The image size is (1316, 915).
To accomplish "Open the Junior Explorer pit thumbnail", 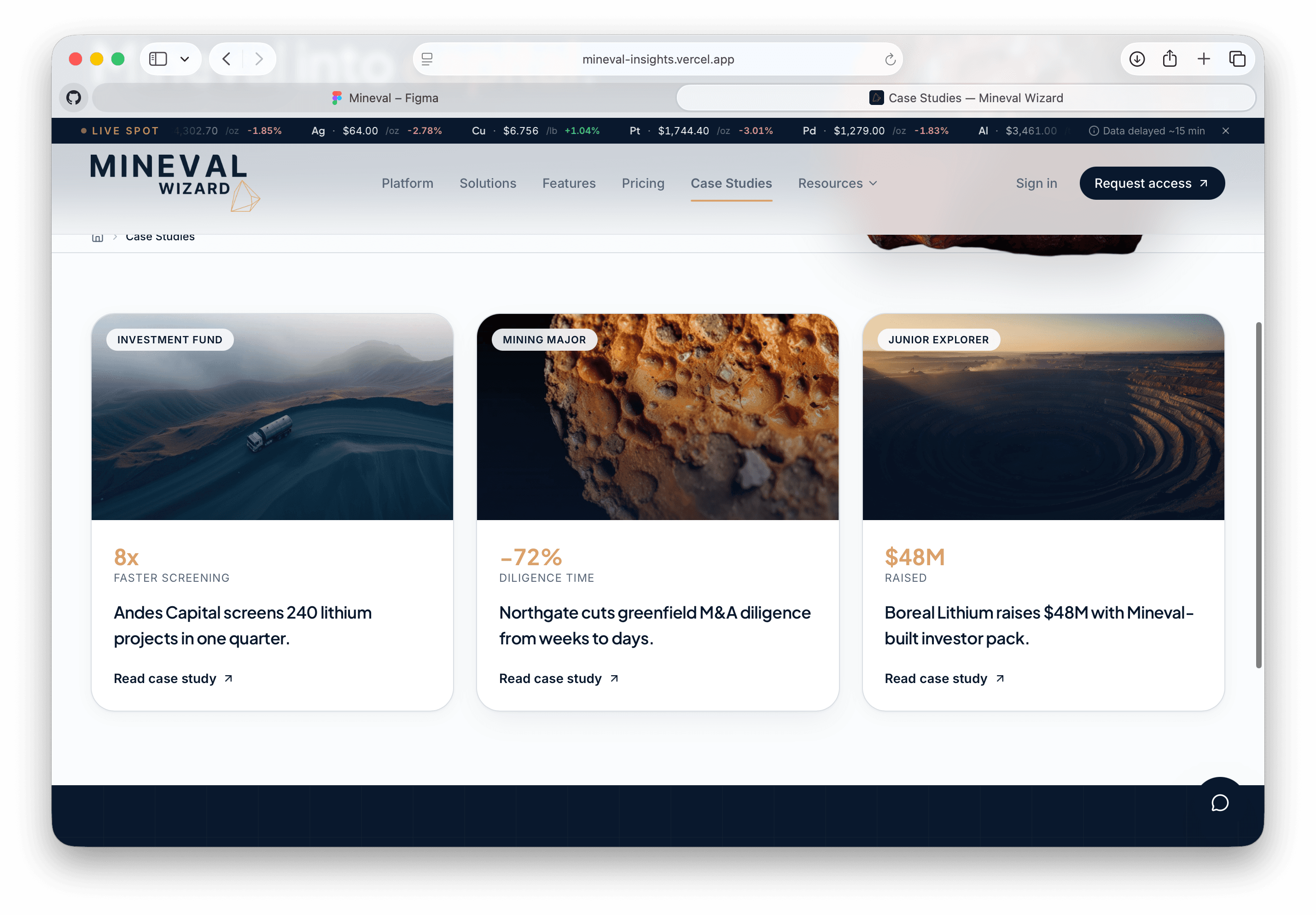I will tap(1043, 417).
